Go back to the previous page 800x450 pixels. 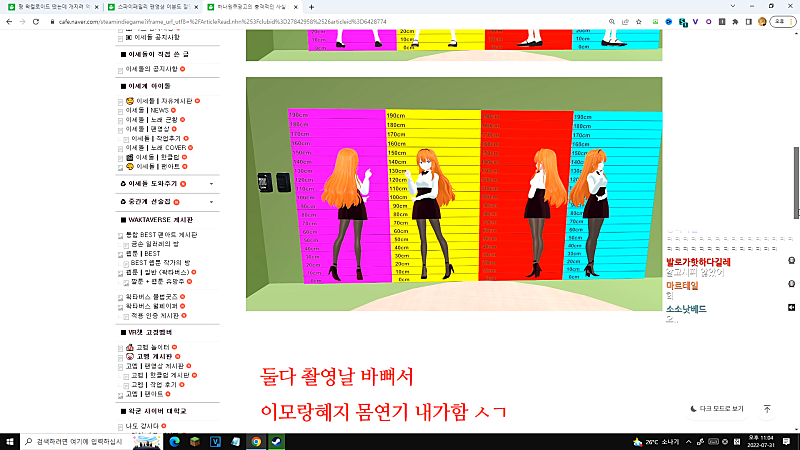(9, 22)
